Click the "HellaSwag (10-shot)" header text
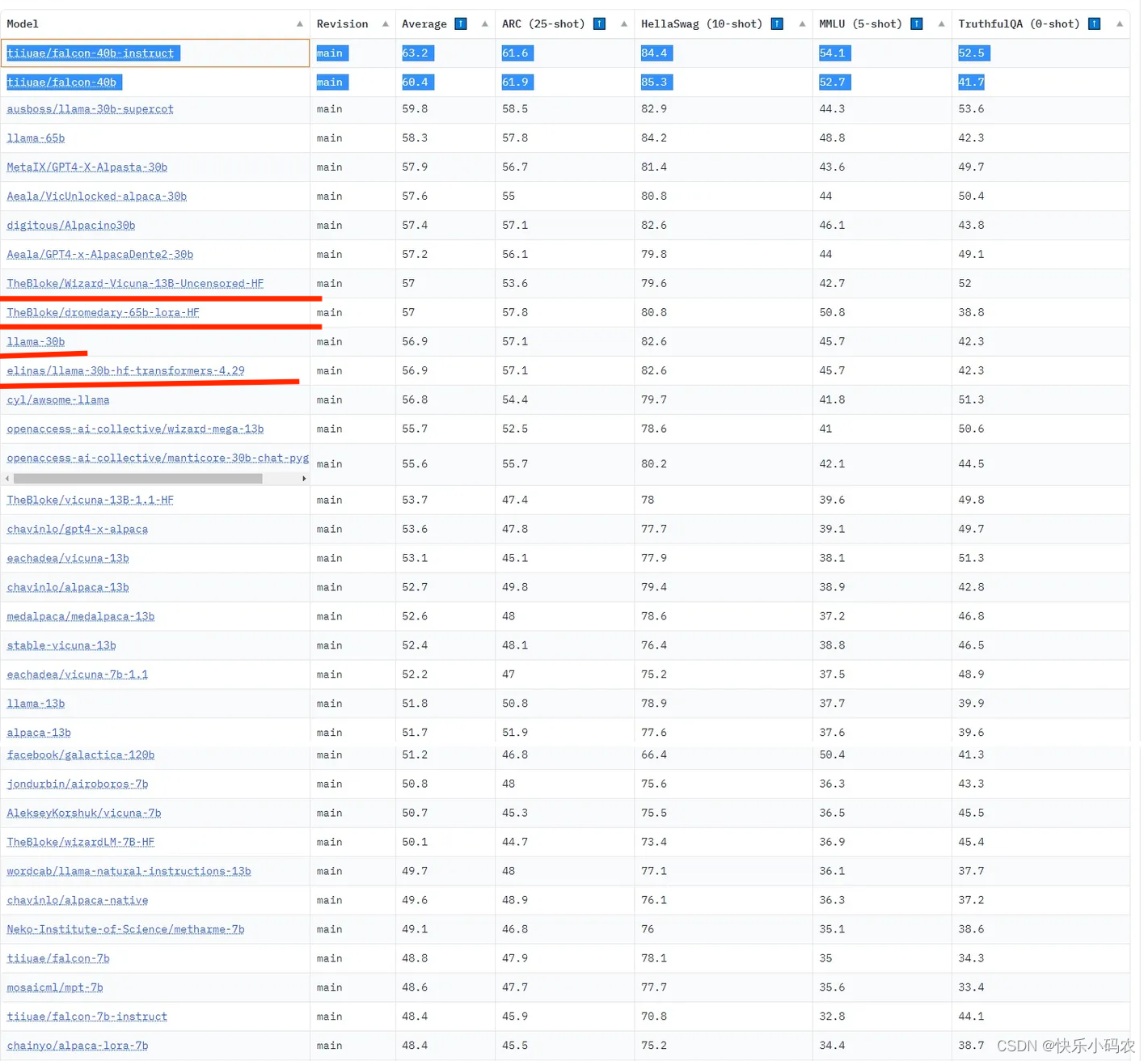 click(x=702, y=24)
